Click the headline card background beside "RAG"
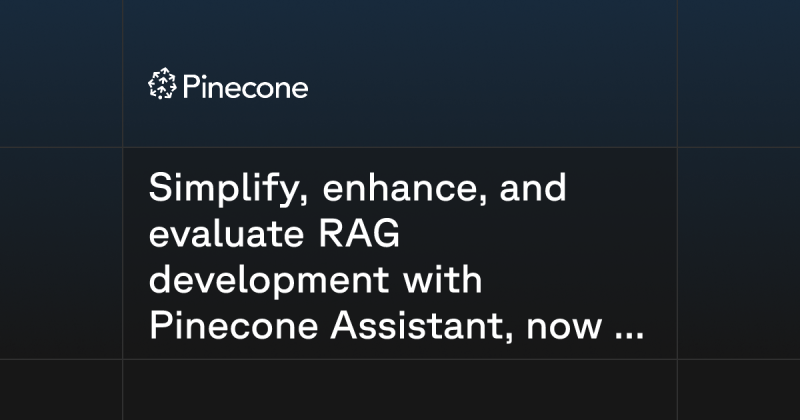800x420 pixels. (x=536, y=234)
